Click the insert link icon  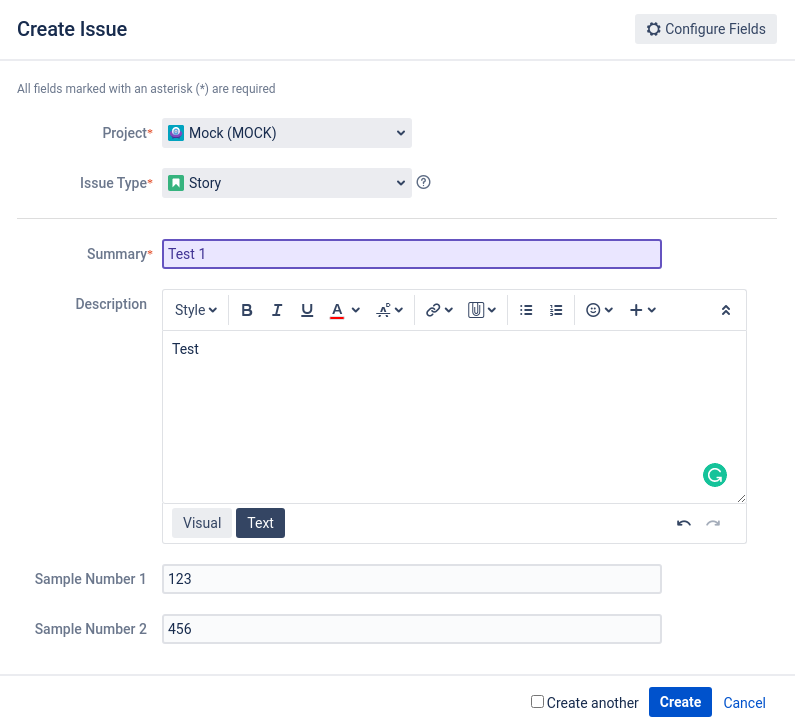433,310
